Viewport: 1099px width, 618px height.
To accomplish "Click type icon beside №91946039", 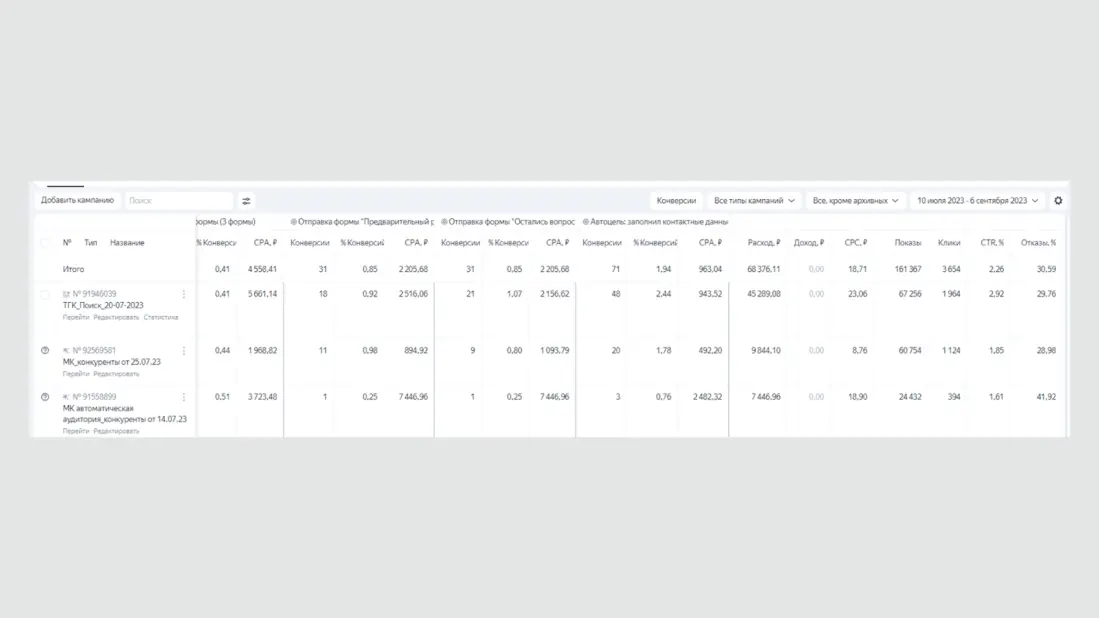I will click(67, 294).
